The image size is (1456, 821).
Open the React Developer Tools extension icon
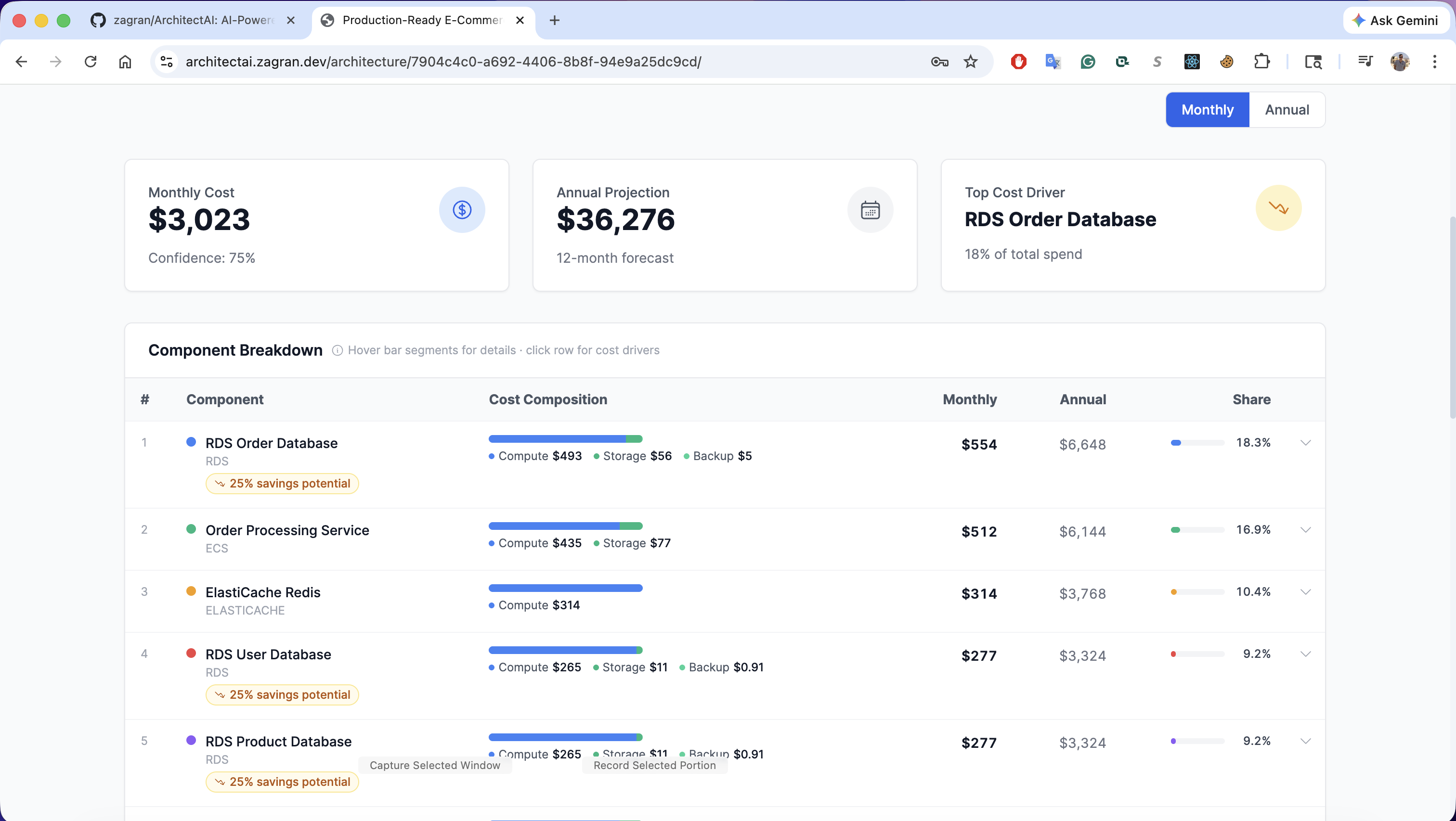coord(1192,62)
